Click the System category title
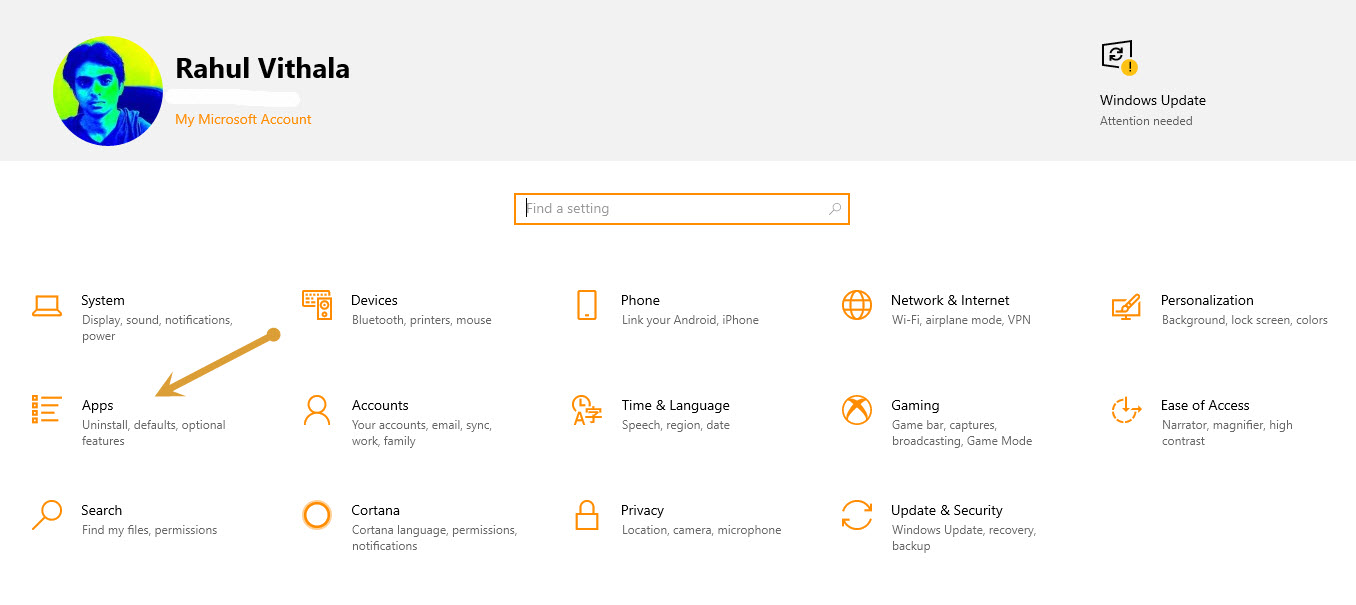Image resolution: width=1356 pixels, height=605 pixels. (103, 300)
